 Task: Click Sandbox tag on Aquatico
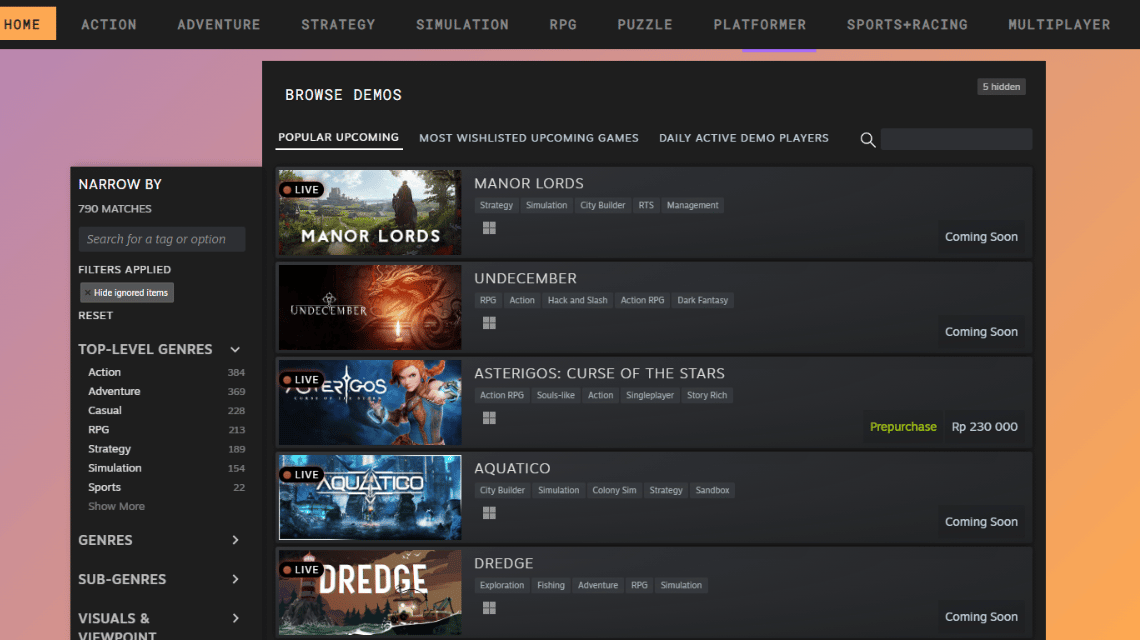pyautogui.click(x=712, y=490)
